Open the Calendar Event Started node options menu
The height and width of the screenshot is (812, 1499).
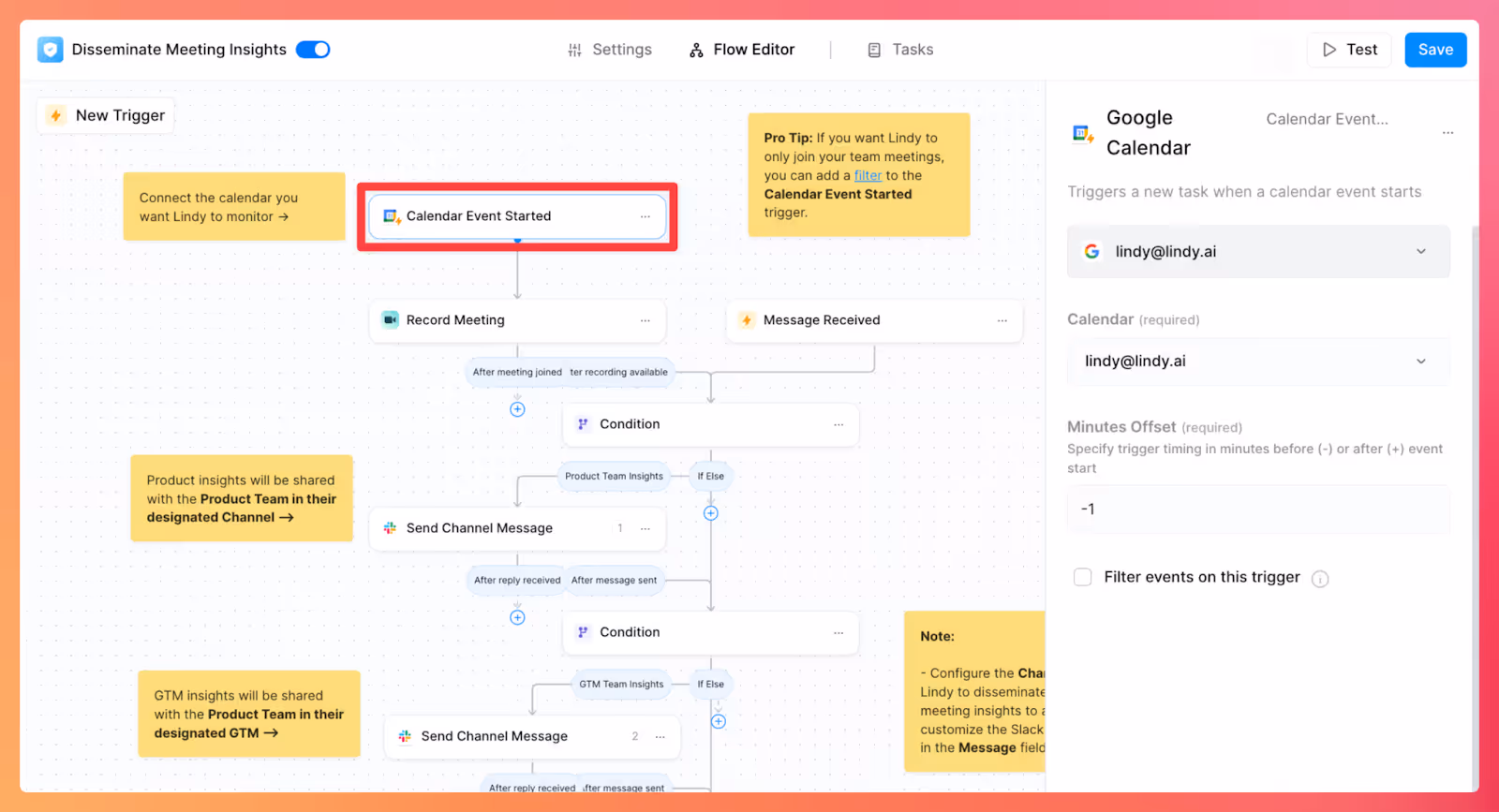646,216
